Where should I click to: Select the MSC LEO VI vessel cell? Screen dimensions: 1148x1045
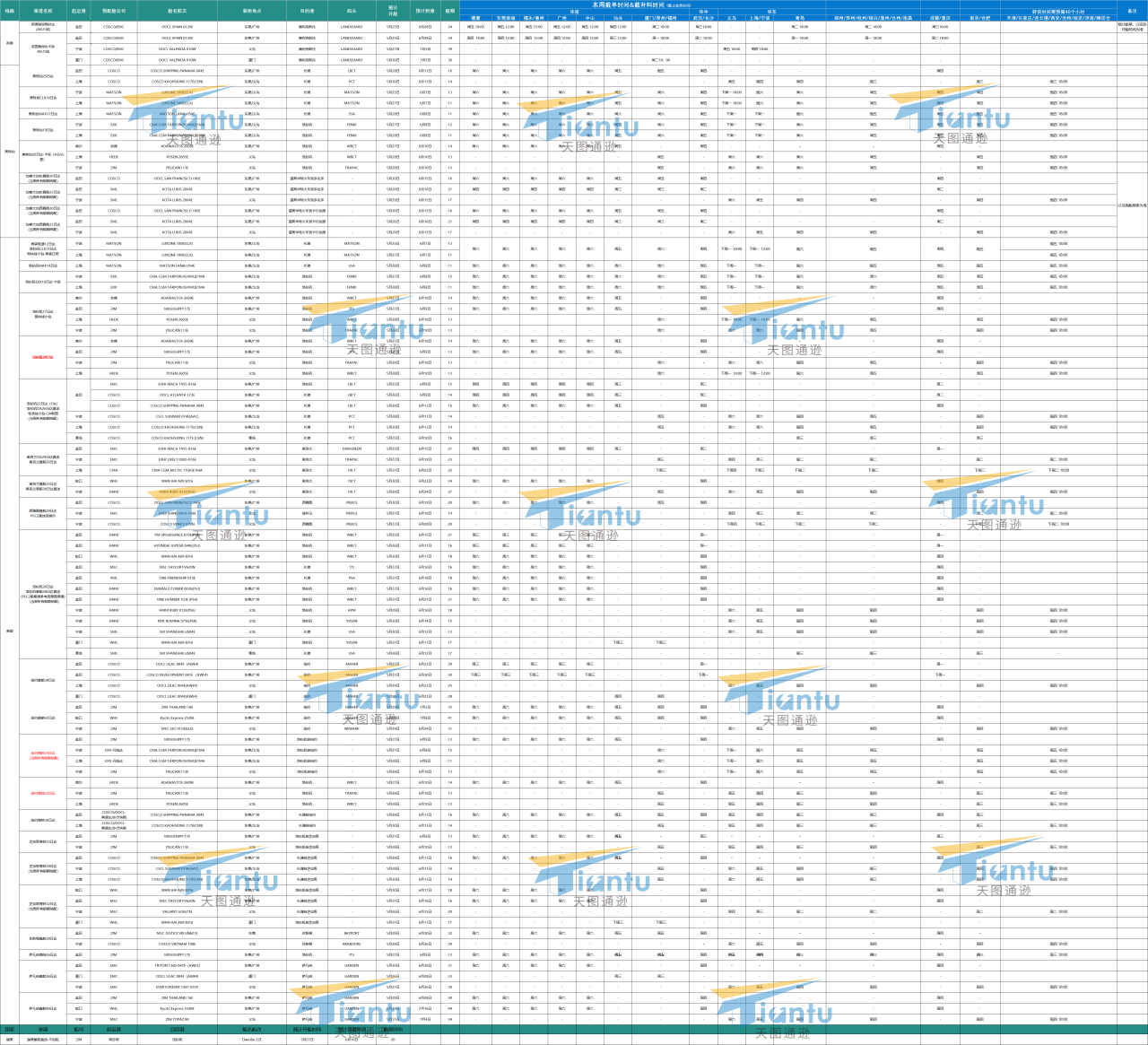coord(177,728)
